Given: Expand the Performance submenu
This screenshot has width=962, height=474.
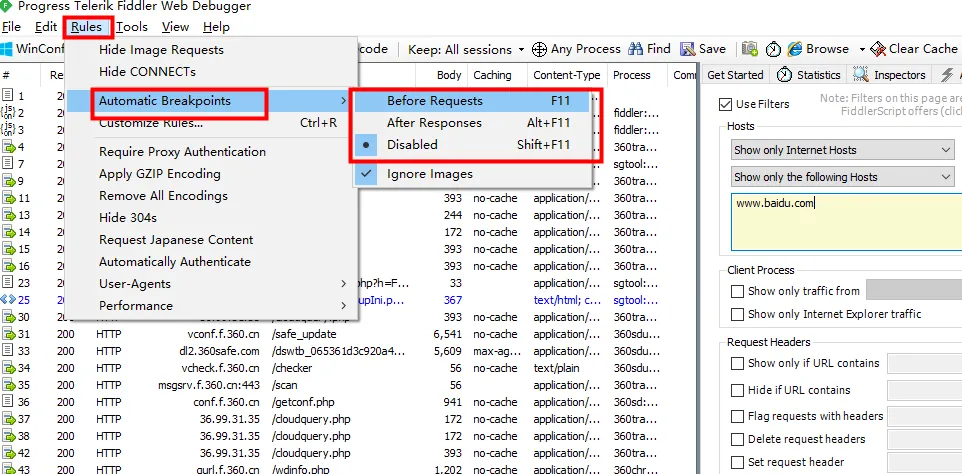Looking at the screenshot, I should pyautogui.click(x=212, y=306).
